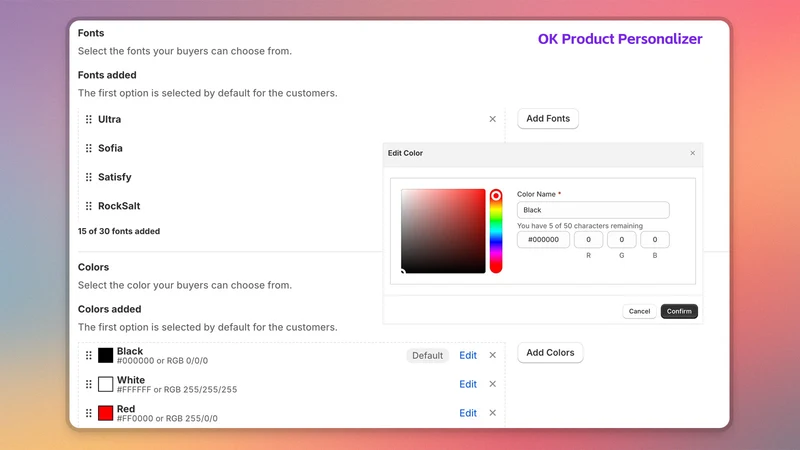This screenshot has height=450, width=800.
Task: Cancel the Edit Color dialog
Action: pos(639,311)
